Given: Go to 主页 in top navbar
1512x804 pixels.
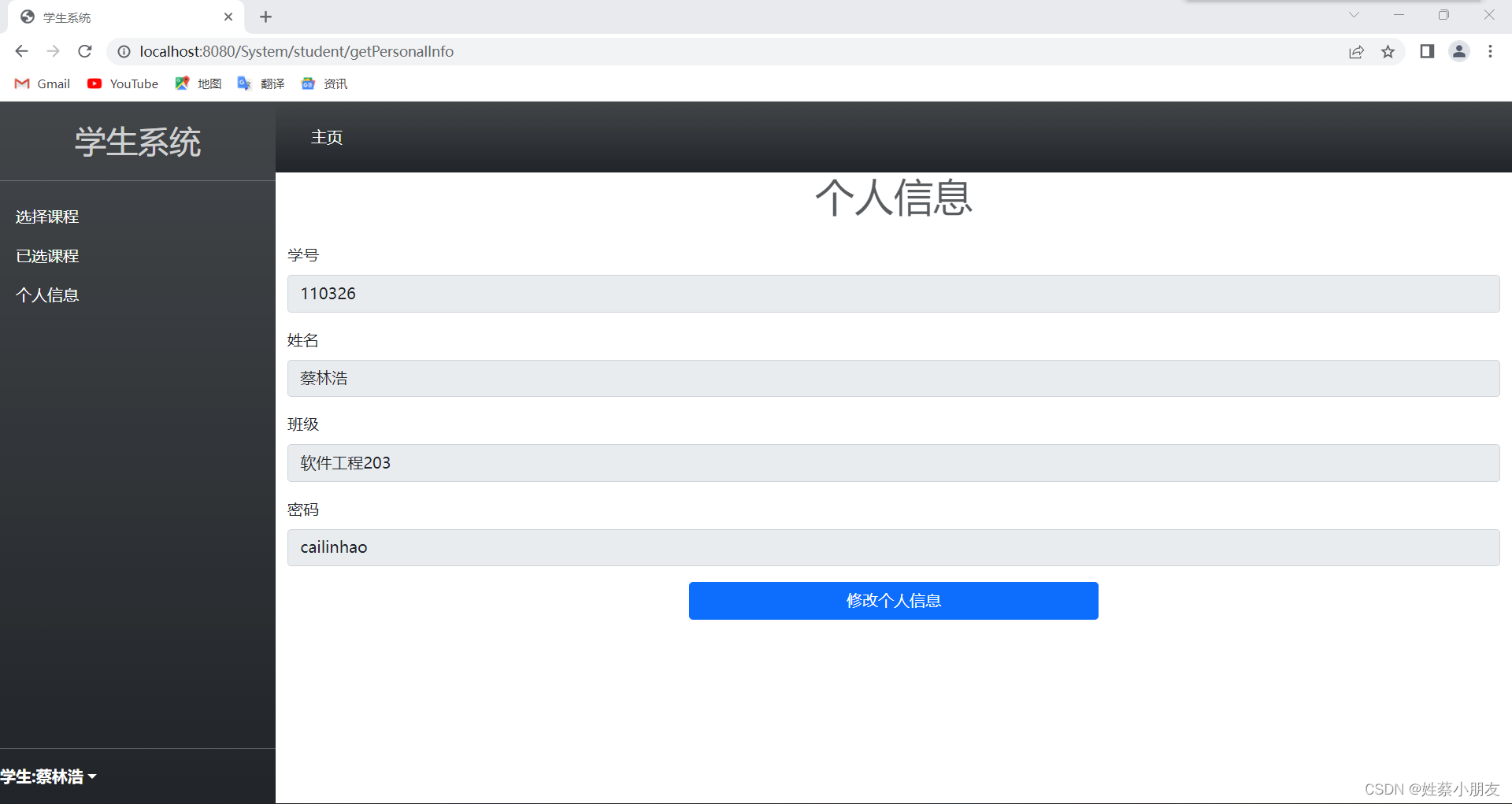Looking at the screenshot, I should [x=327, y=137].
